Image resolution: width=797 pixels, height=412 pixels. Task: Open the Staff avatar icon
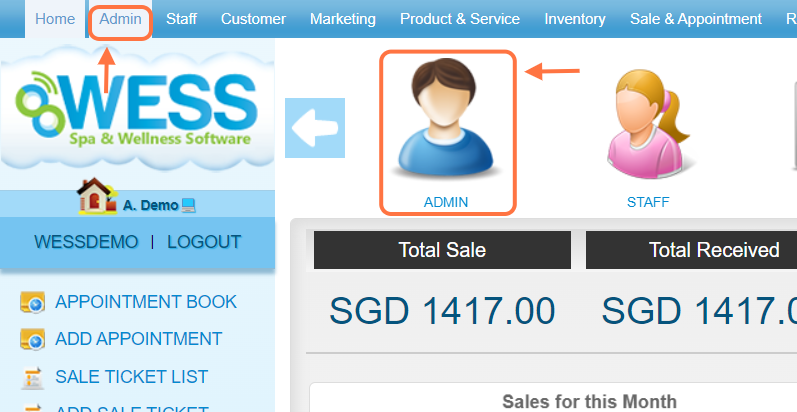[x=647, y=120]
